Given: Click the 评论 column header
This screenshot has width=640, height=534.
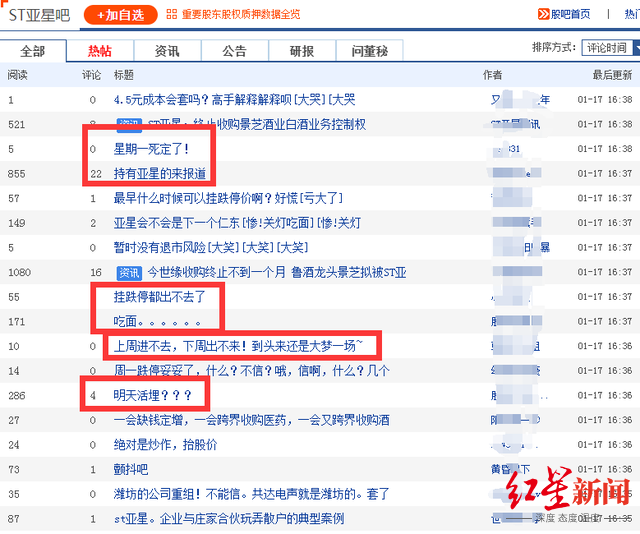Looking at the screenshot, I should (91, 75).
